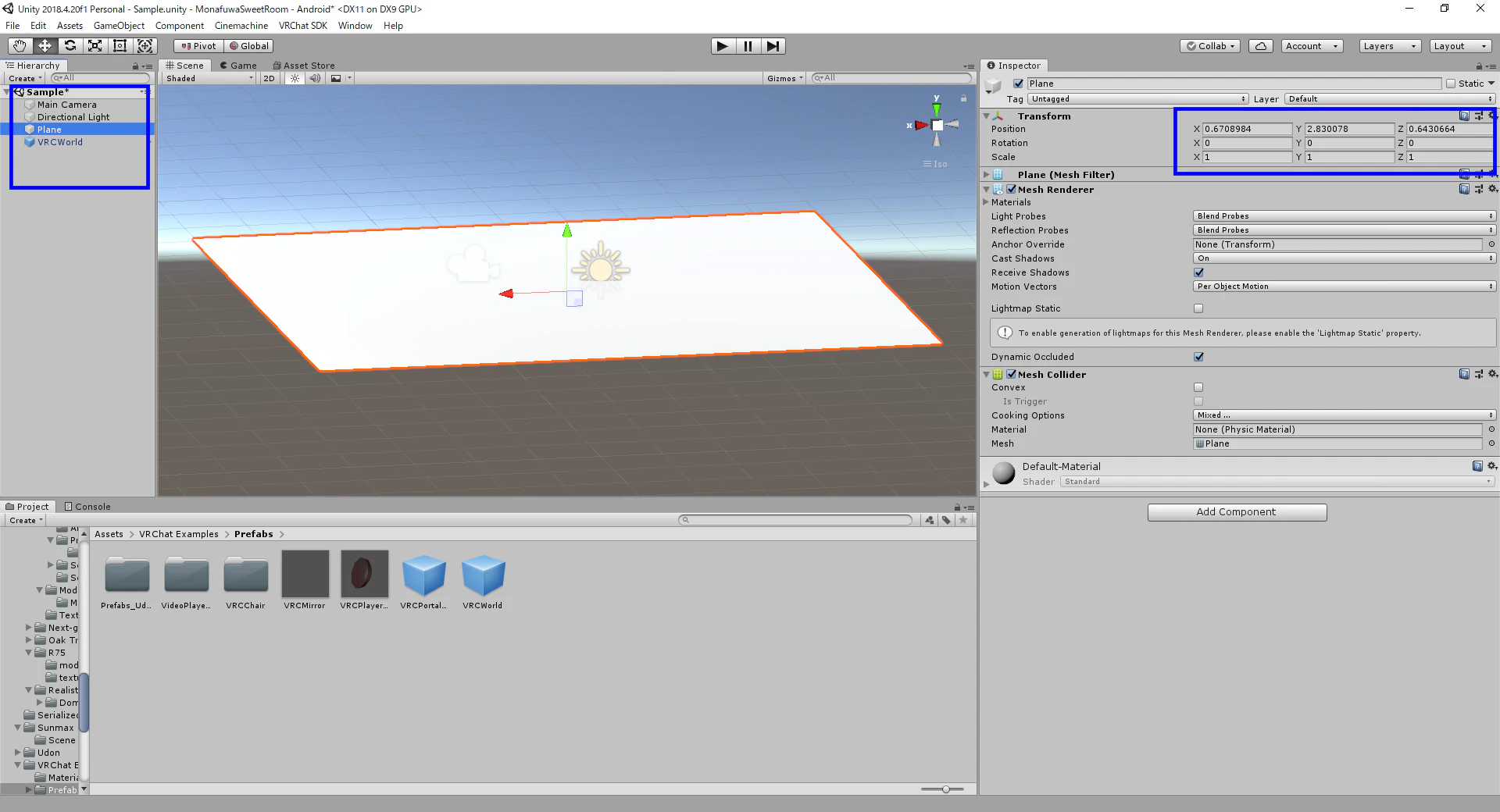Open Transform component preset icon
The height and width of the screenshot is (812, 1500).
tap(1478, 116)
